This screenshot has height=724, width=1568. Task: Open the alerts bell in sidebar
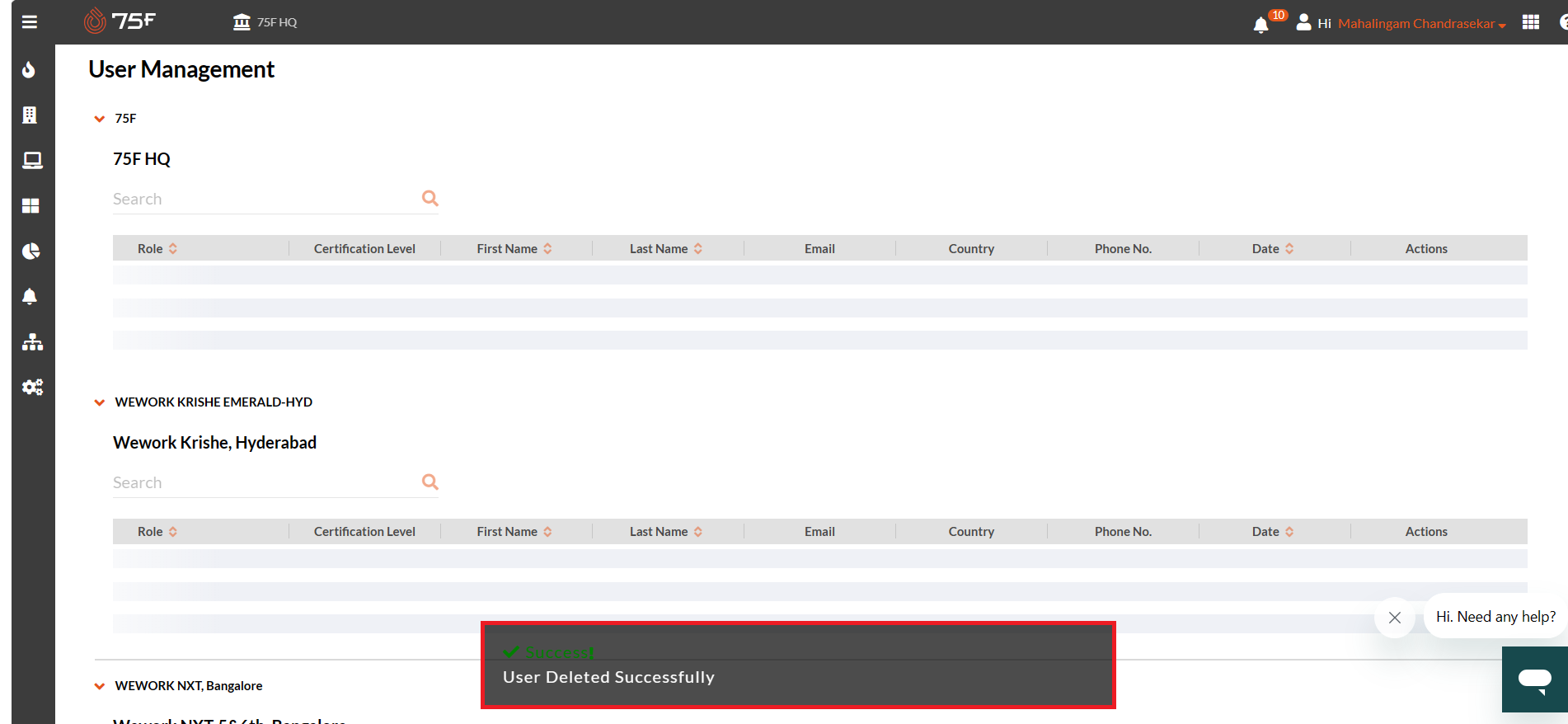(x=30, y=296)
